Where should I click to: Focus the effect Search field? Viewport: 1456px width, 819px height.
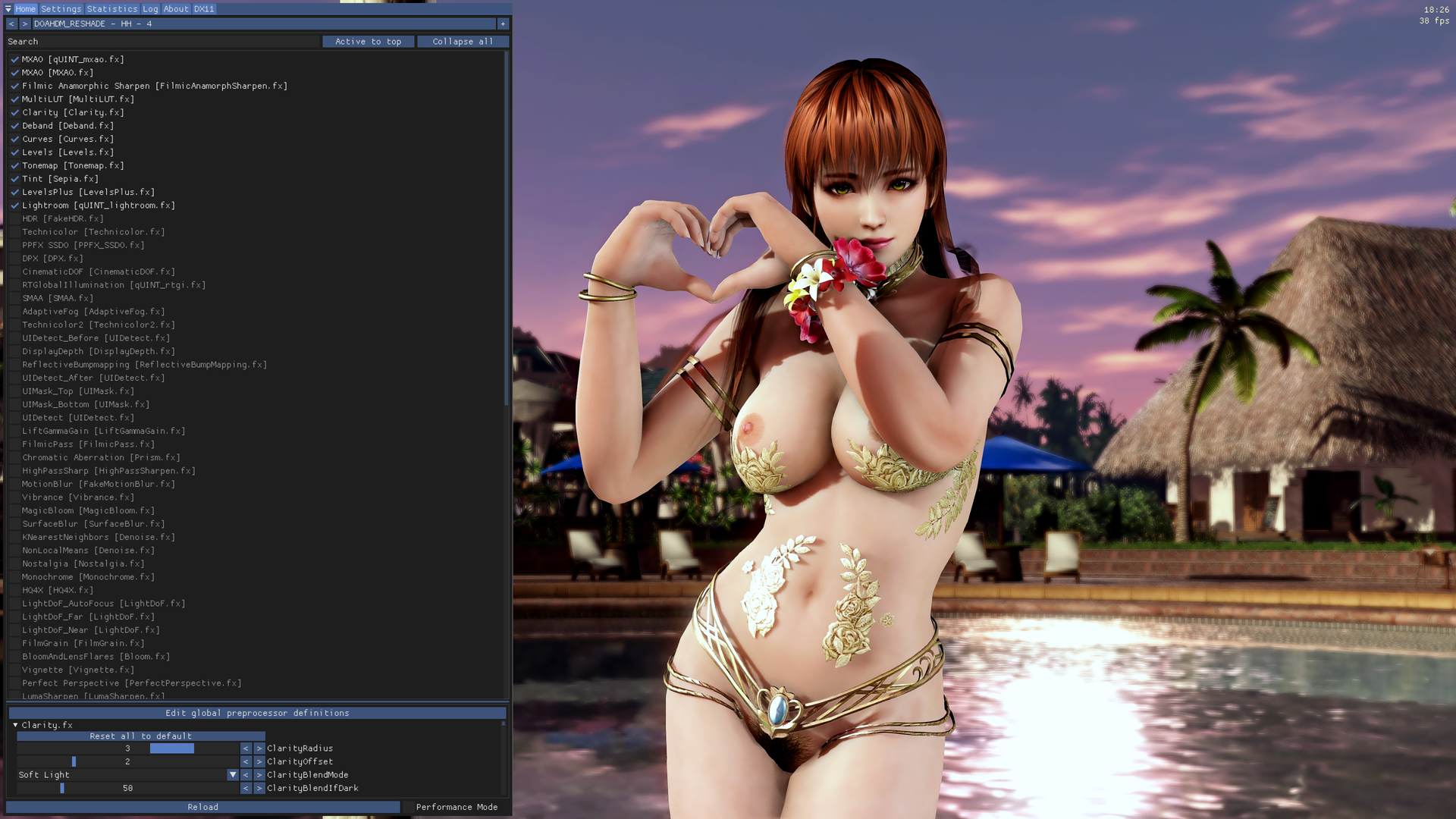(x=163, y=42)
